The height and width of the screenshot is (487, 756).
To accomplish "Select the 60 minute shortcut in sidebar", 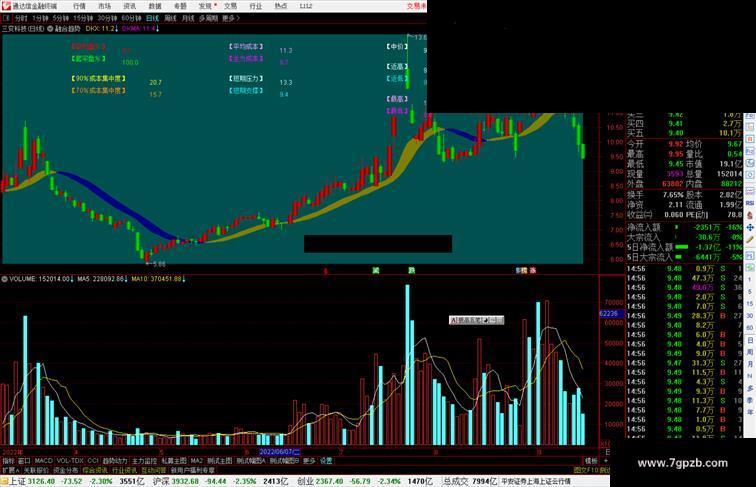I will click(x=750, y=328).
